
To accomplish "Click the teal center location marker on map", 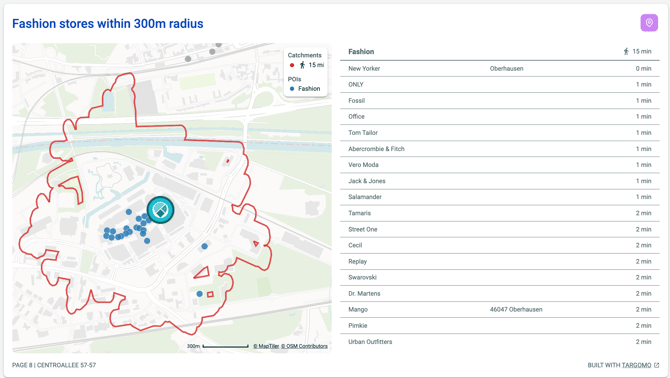I will (160, 210).
